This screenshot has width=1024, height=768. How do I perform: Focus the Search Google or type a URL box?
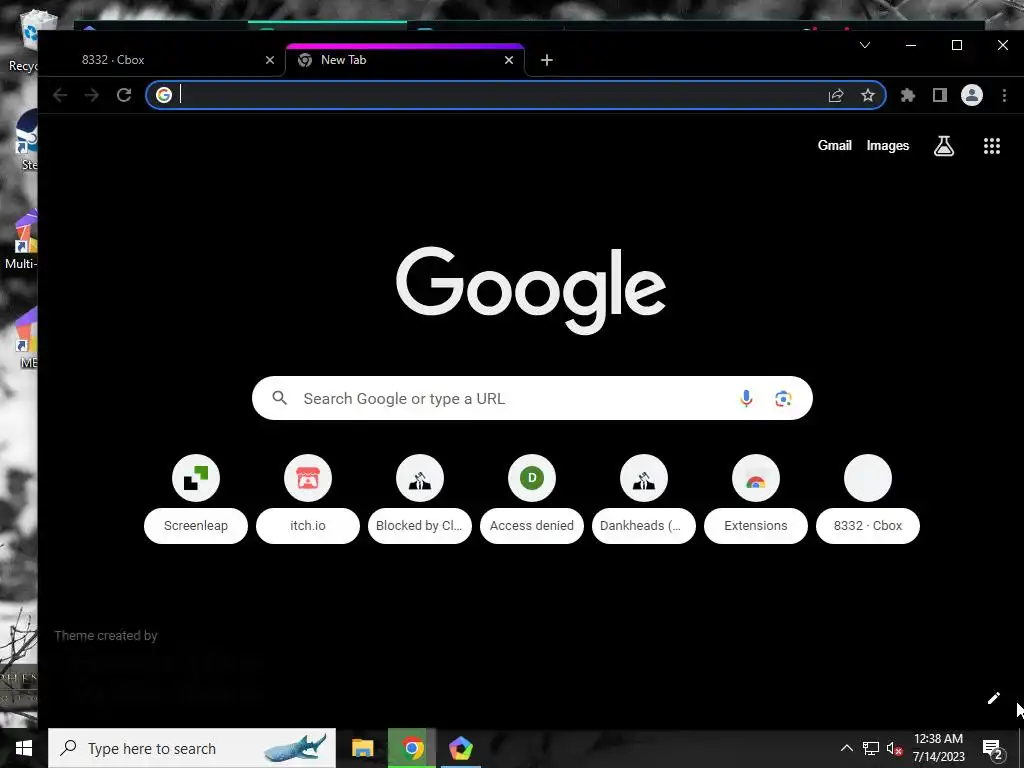[532, 398]
